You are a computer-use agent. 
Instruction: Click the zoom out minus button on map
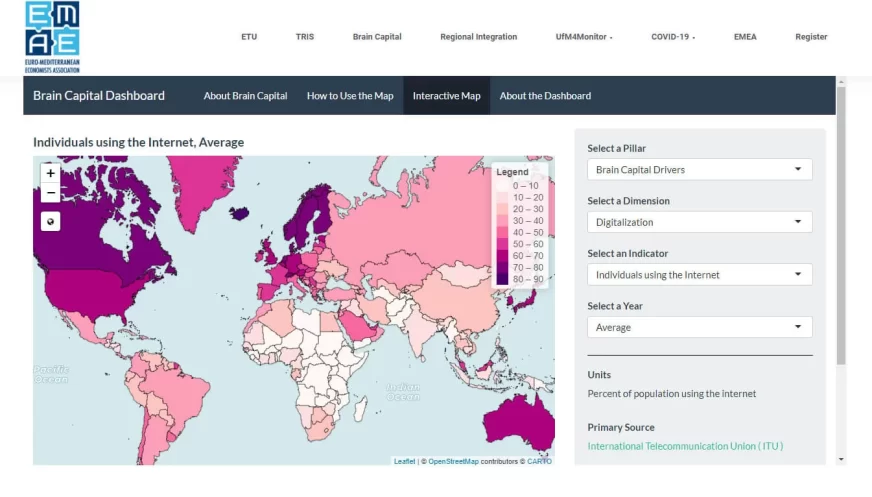(51, 192)
